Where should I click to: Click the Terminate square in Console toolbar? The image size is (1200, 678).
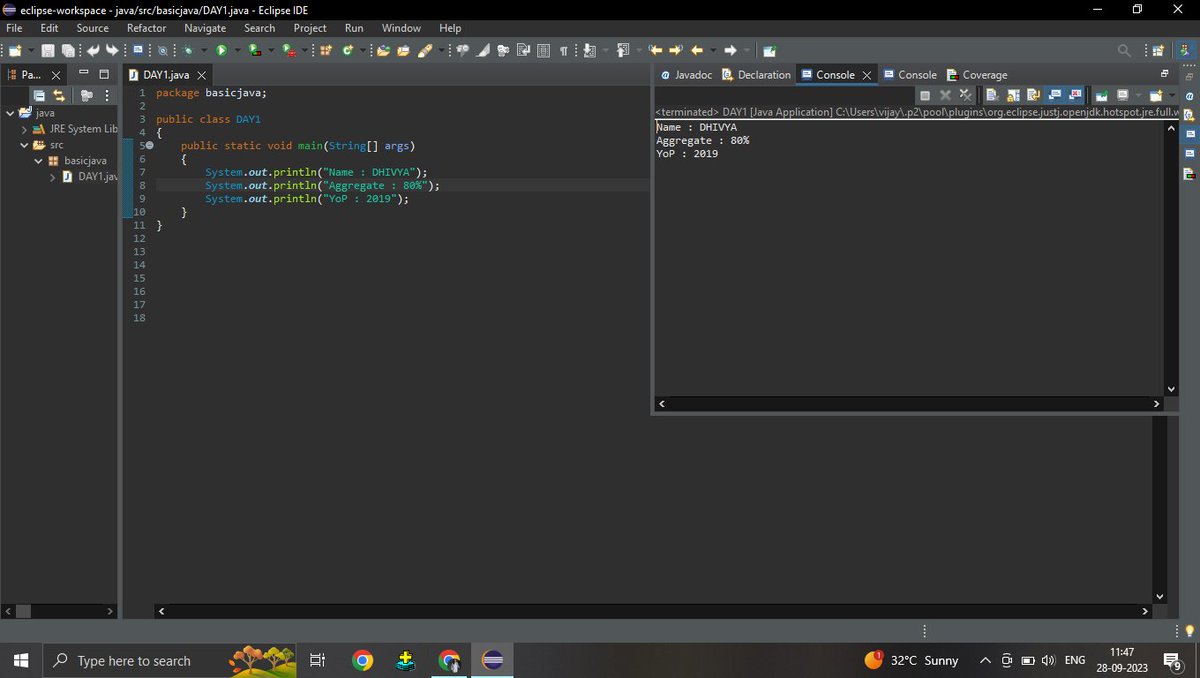coord(925,95)
